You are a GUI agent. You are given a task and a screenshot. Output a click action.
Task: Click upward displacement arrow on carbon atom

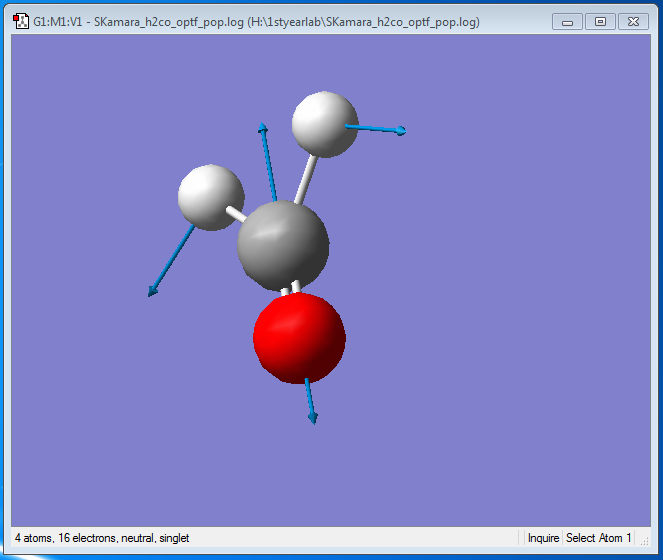(268, 162)
